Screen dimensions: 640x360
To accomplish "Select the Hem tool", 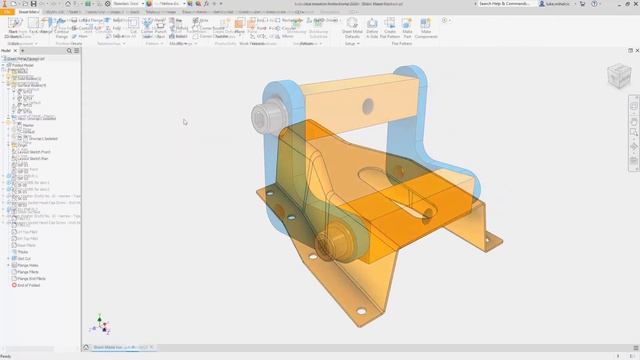I will coord(80,36).
